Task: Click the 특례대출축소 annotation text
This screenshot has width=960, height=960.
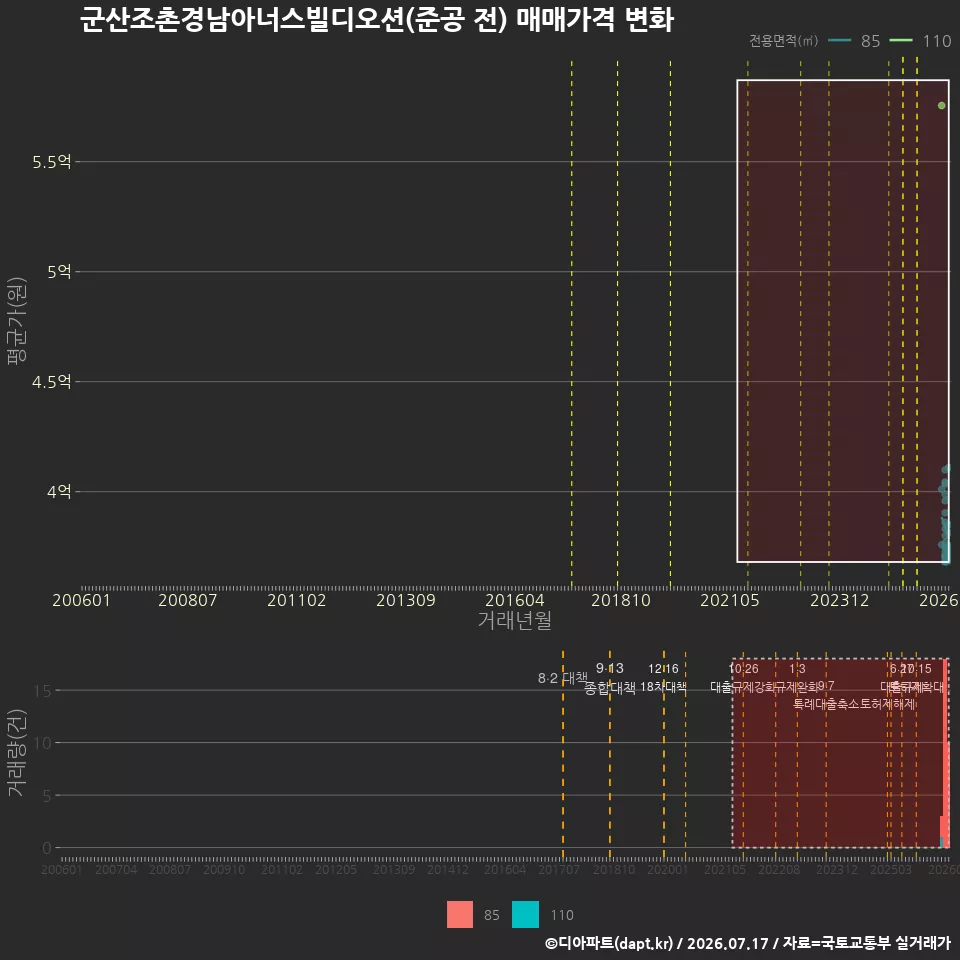Action: pos(827,704)
